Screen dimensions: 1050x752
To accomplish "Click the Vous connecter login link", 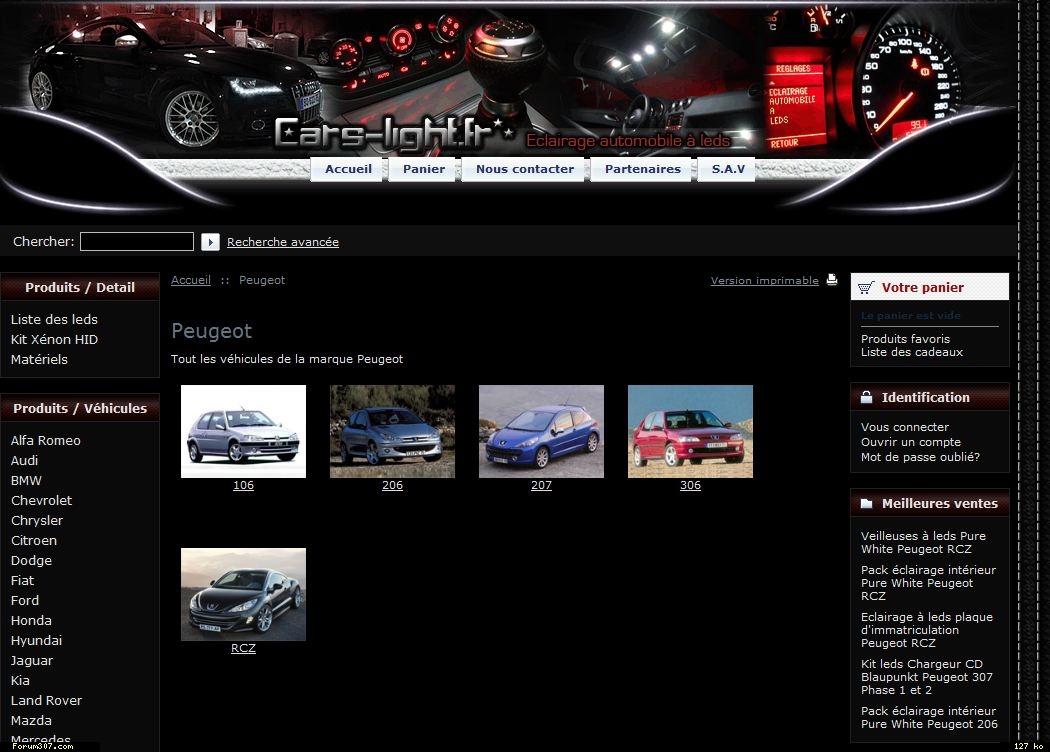I will [x=905, y=427].
